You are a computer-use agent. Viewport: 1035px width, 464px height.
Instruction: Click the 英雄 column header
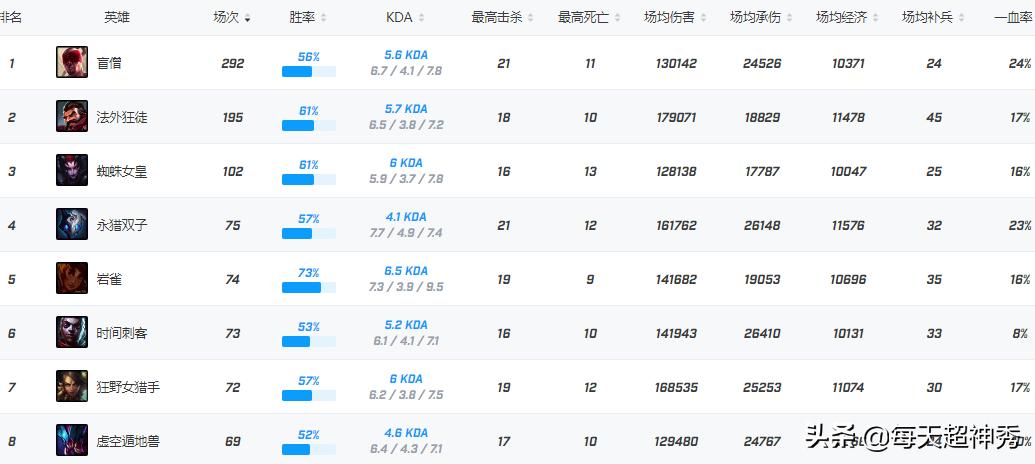[117, 18]
